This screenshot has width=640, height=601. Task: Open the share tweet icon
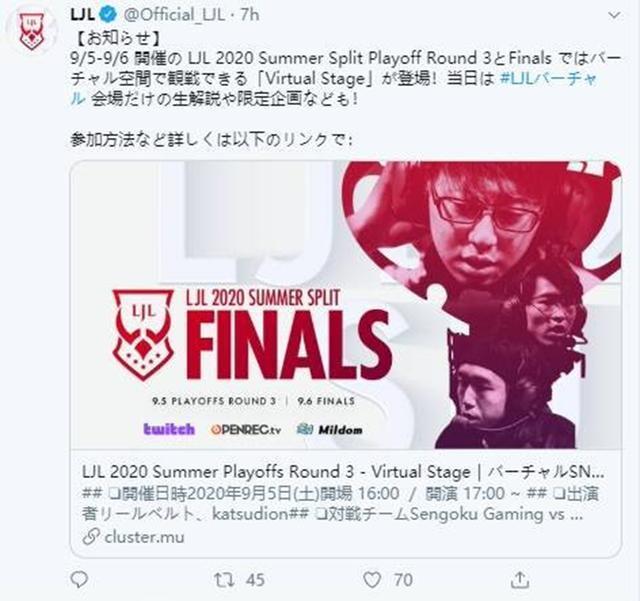[x=520, y=579]
